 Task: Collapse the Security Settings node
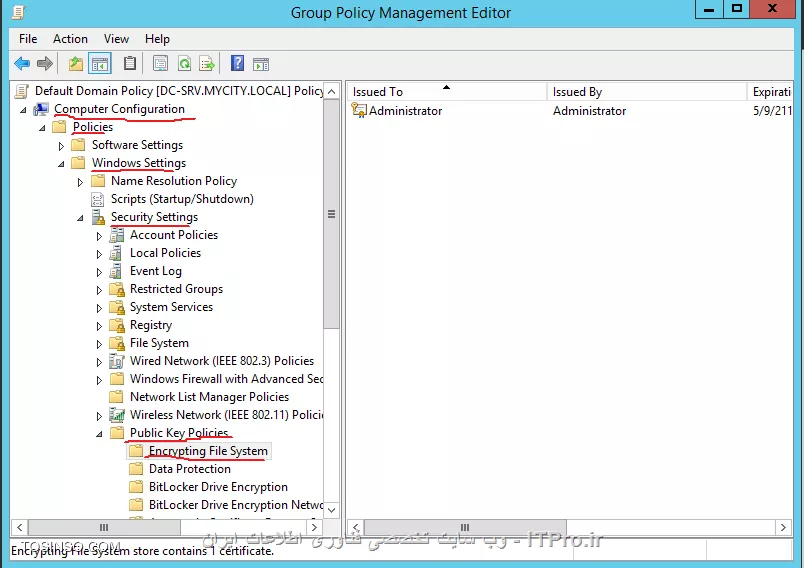[x=81, y=218]
